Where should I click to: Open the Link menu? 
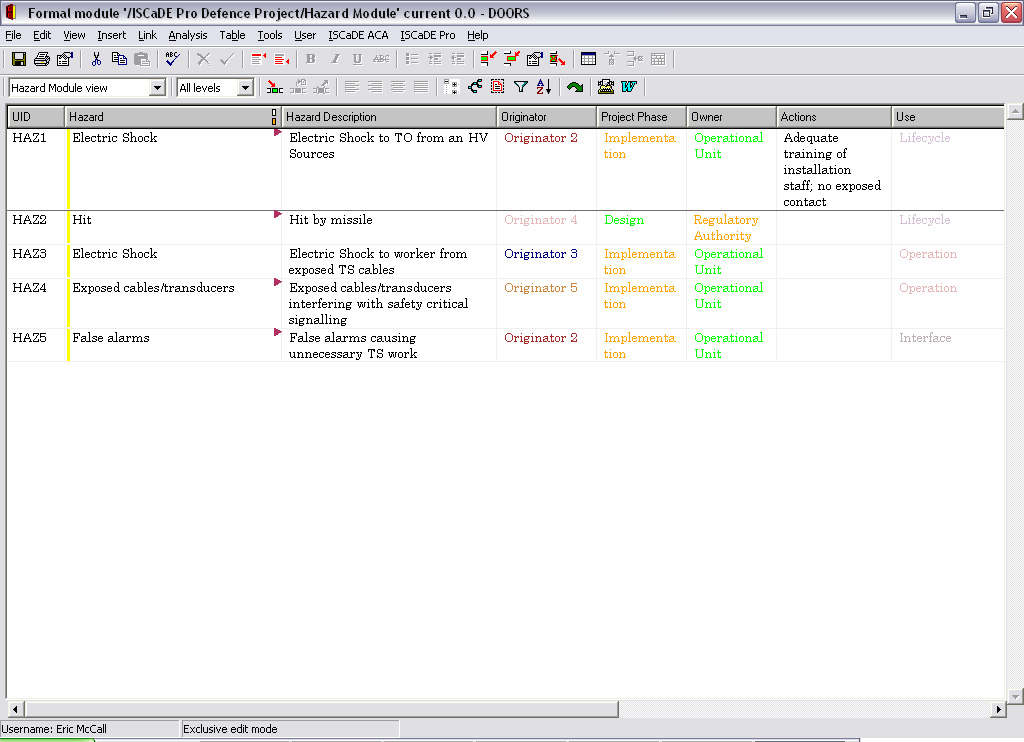point(147,35)
